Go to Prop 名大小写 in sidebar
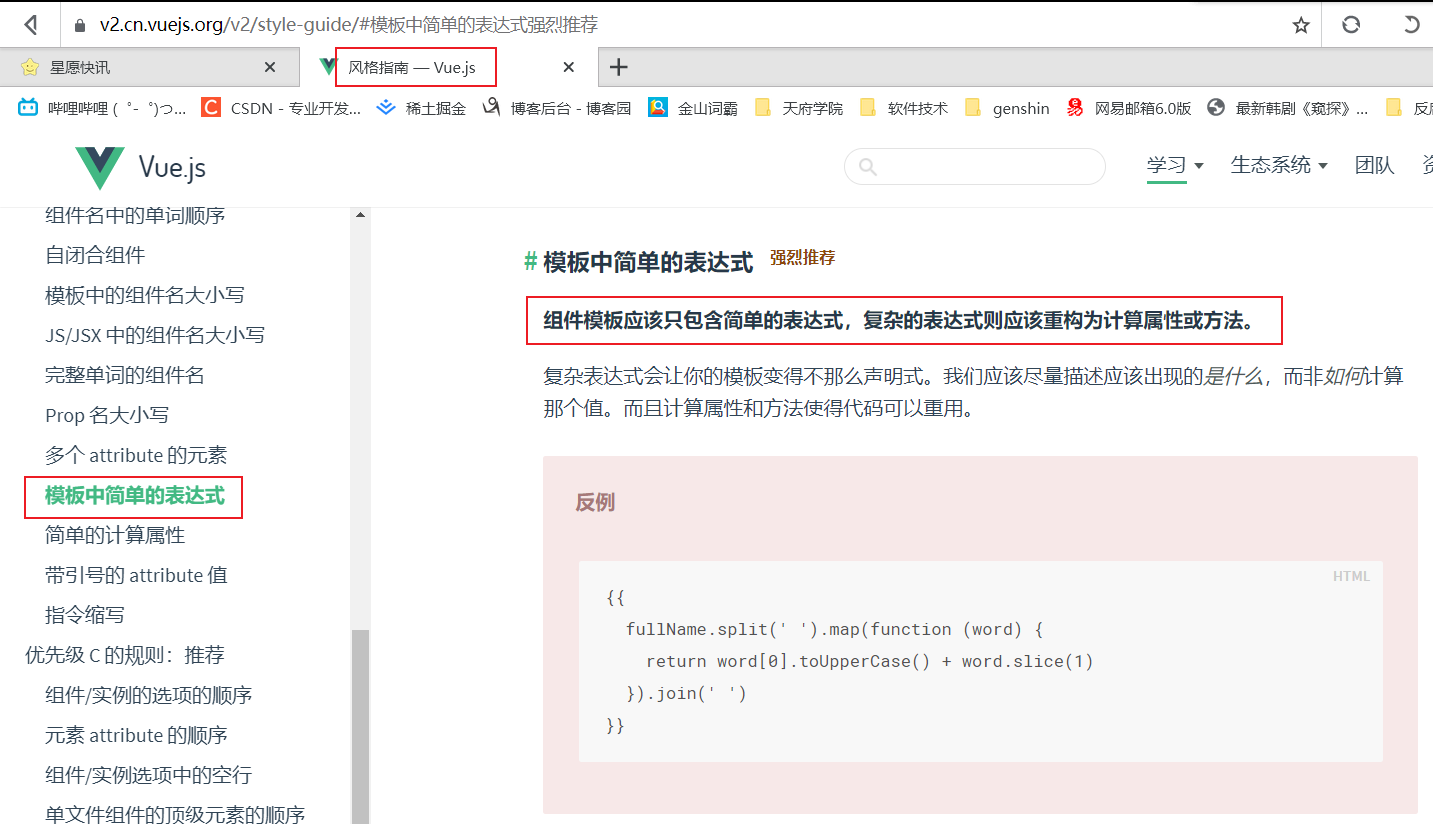The height and width of the screenshot is (824, 1433). coord(107,415)
